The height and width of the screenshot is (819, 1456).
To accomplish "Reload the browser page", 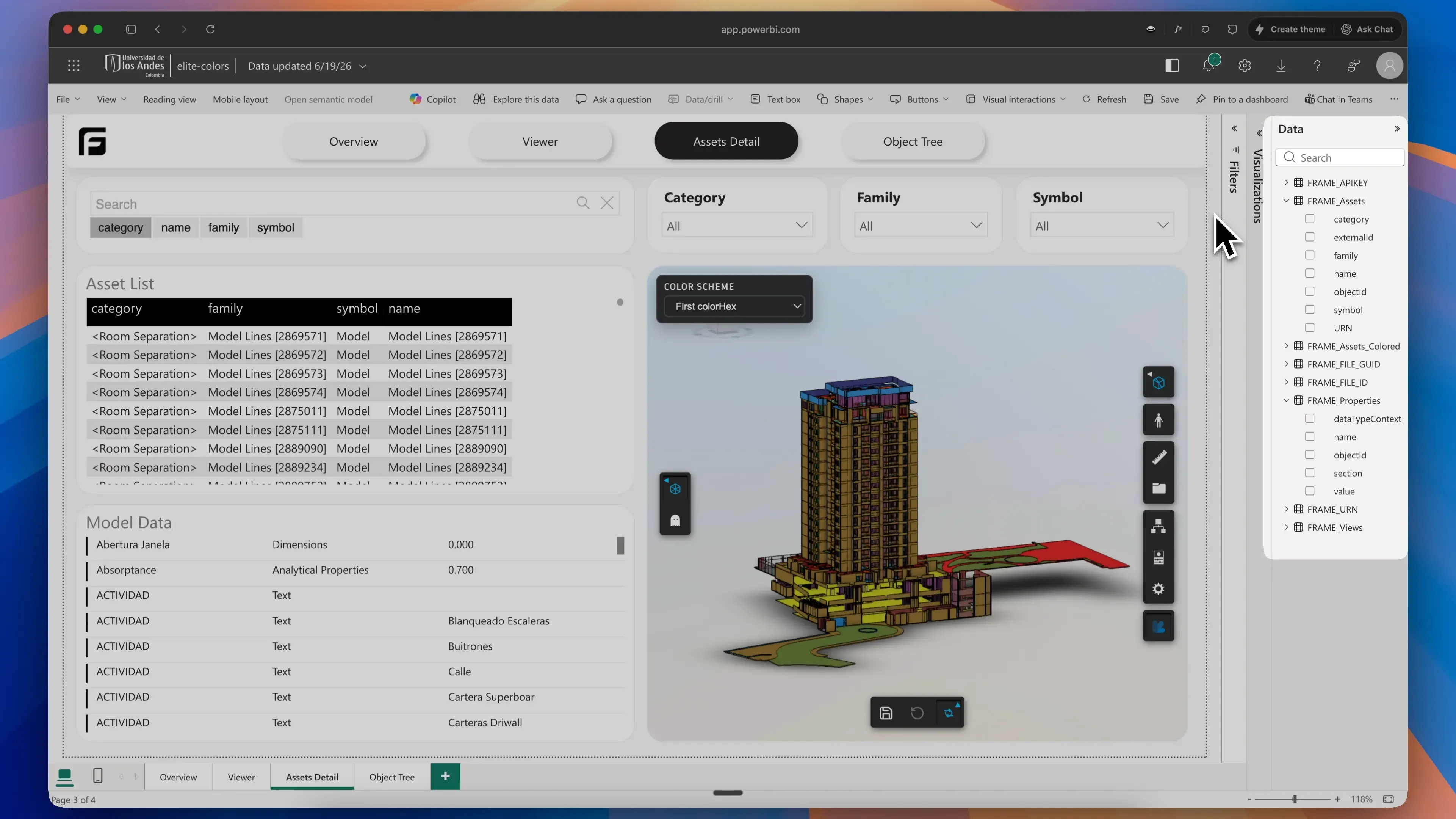I will pos(210,29).
